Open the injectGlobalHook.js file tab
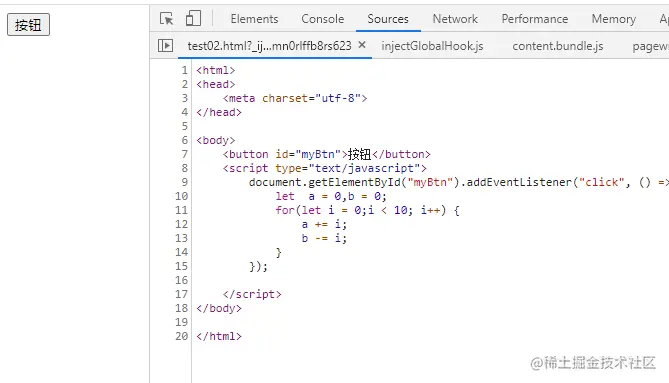The image size is (669, 383). point(432,46)
